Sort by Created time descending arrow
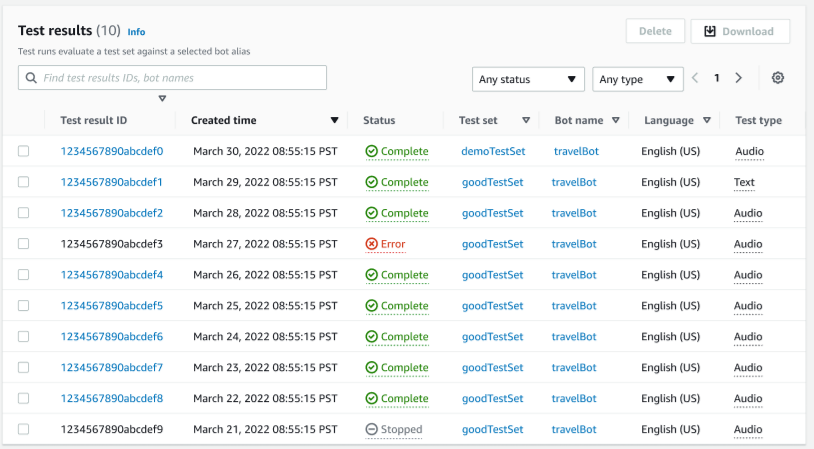Image resolution: width=814 pixels, height=449 pixels. pos(334,121)
